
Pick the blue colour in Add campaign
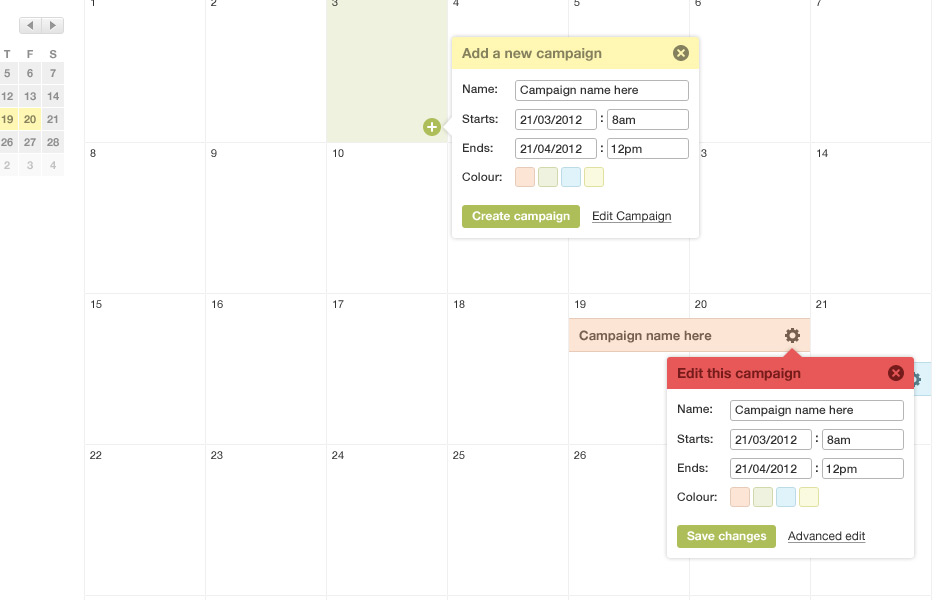click(x=571, y=177)
